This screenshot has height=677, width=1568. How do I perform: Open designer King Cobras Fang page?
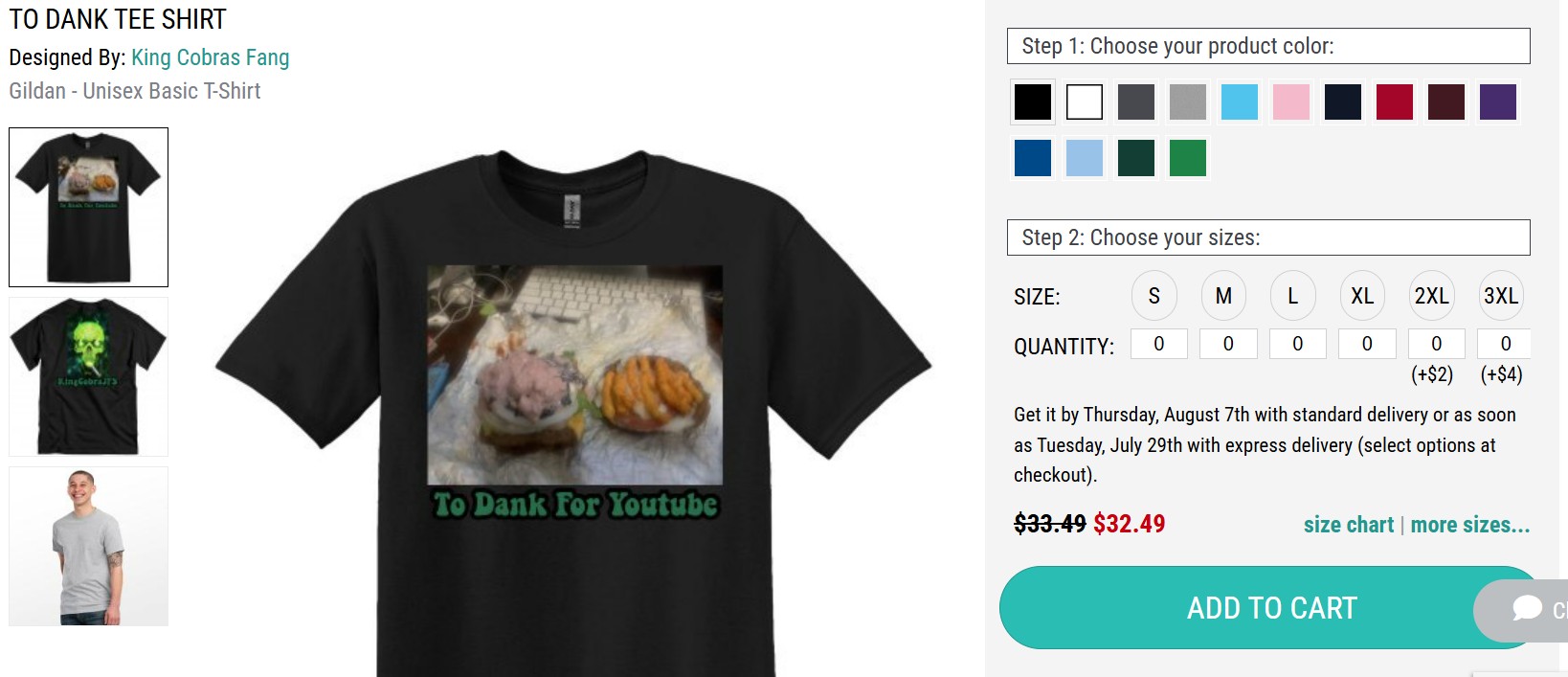[211, 57]
